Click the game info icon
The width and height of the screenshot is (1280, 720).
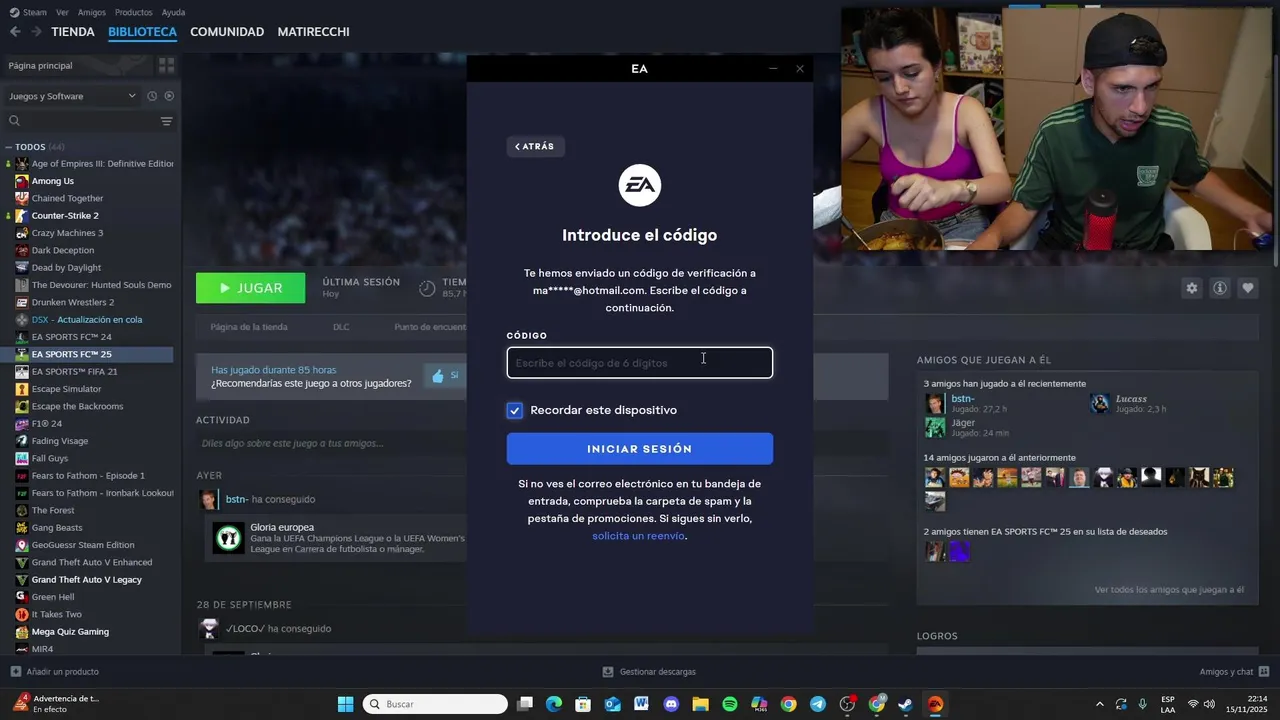(1220, 288)
